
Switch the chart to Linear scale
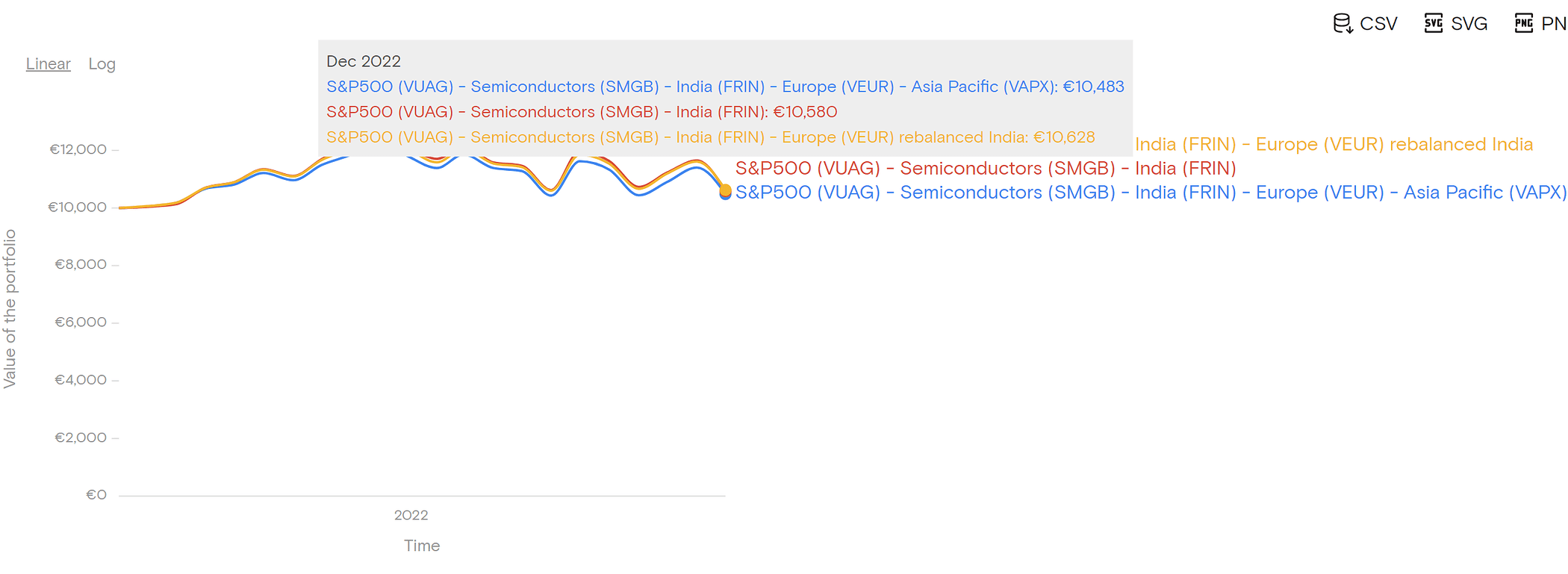pyautogui.click(x=48, y=64)
